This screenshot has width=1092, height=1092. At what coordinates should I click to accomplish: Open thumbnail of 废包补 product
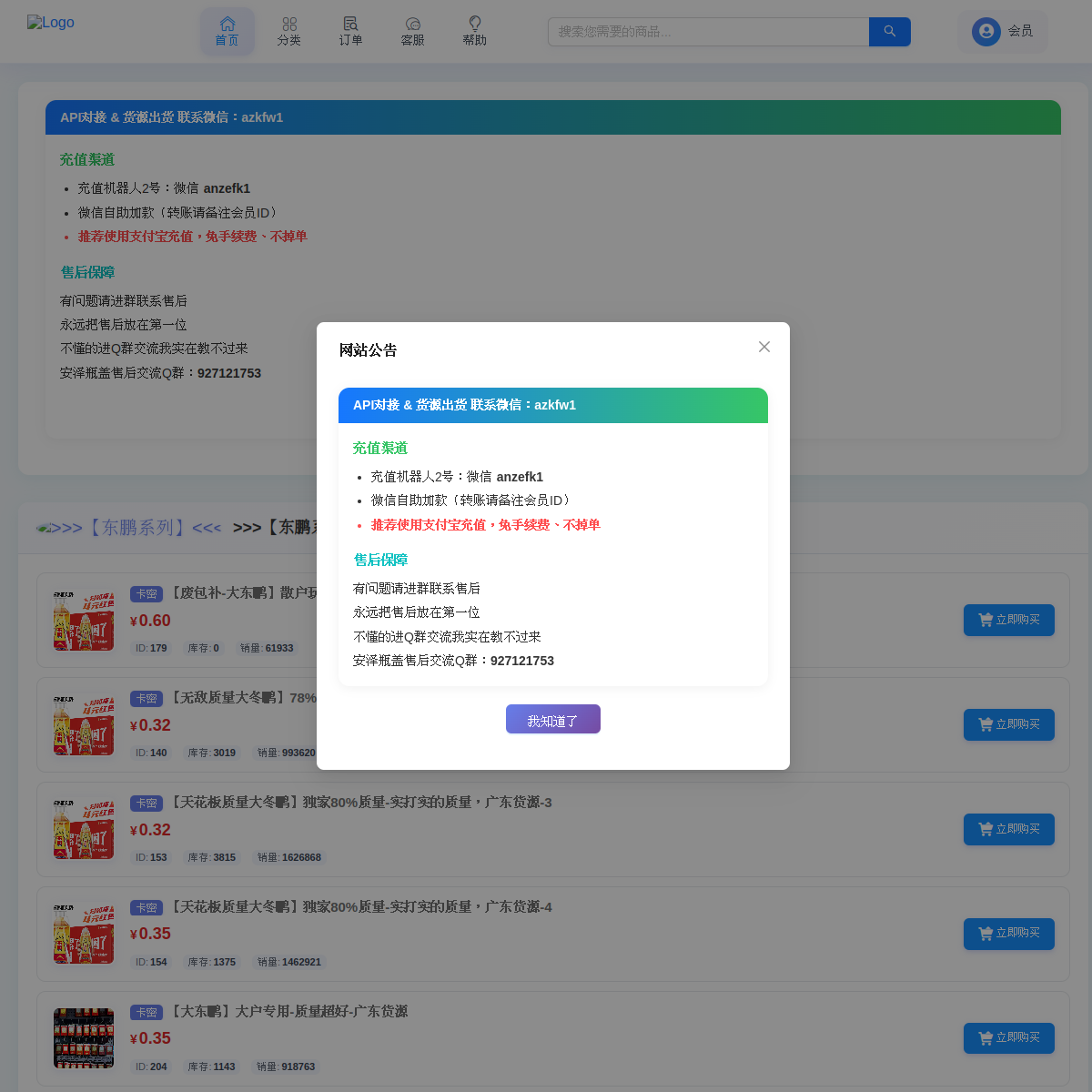(84, 621)
